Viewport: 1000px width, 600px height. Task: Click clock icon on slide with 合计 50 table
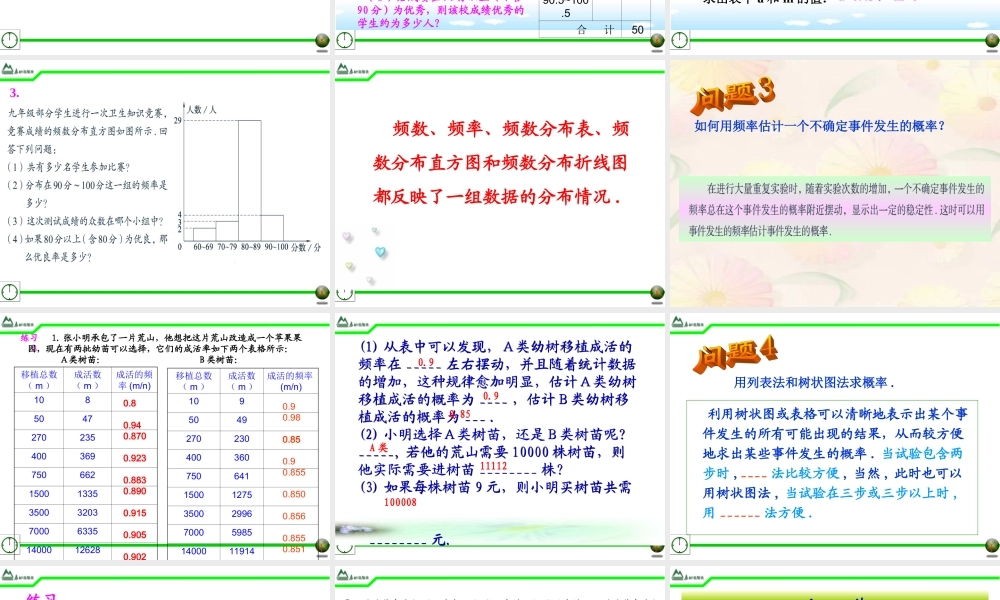[x=344, y=40]
